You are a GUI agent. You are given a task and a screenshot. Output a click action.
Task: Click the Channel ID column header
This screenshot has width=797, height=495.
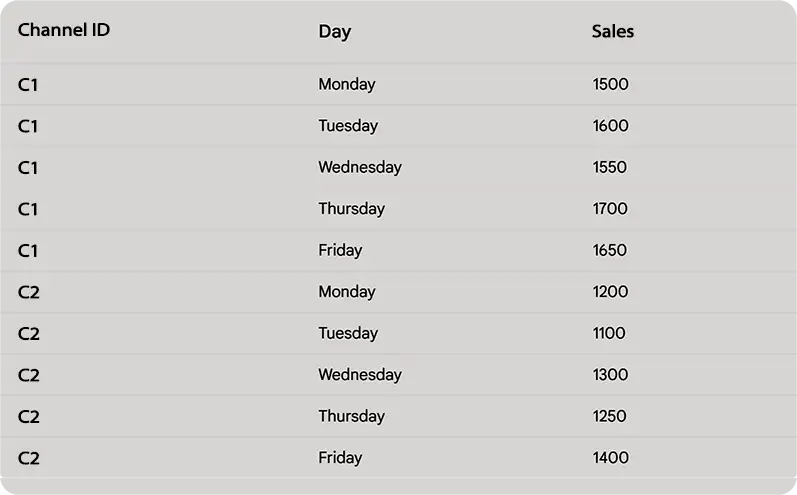[64, 30]
